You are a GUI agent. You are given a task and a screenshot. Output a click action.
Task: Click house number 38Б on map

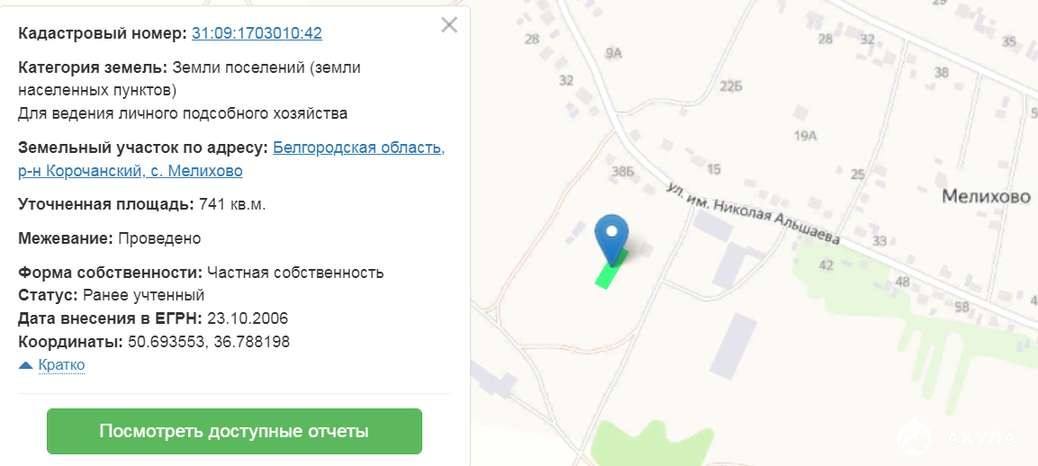(x=622, y=172)
